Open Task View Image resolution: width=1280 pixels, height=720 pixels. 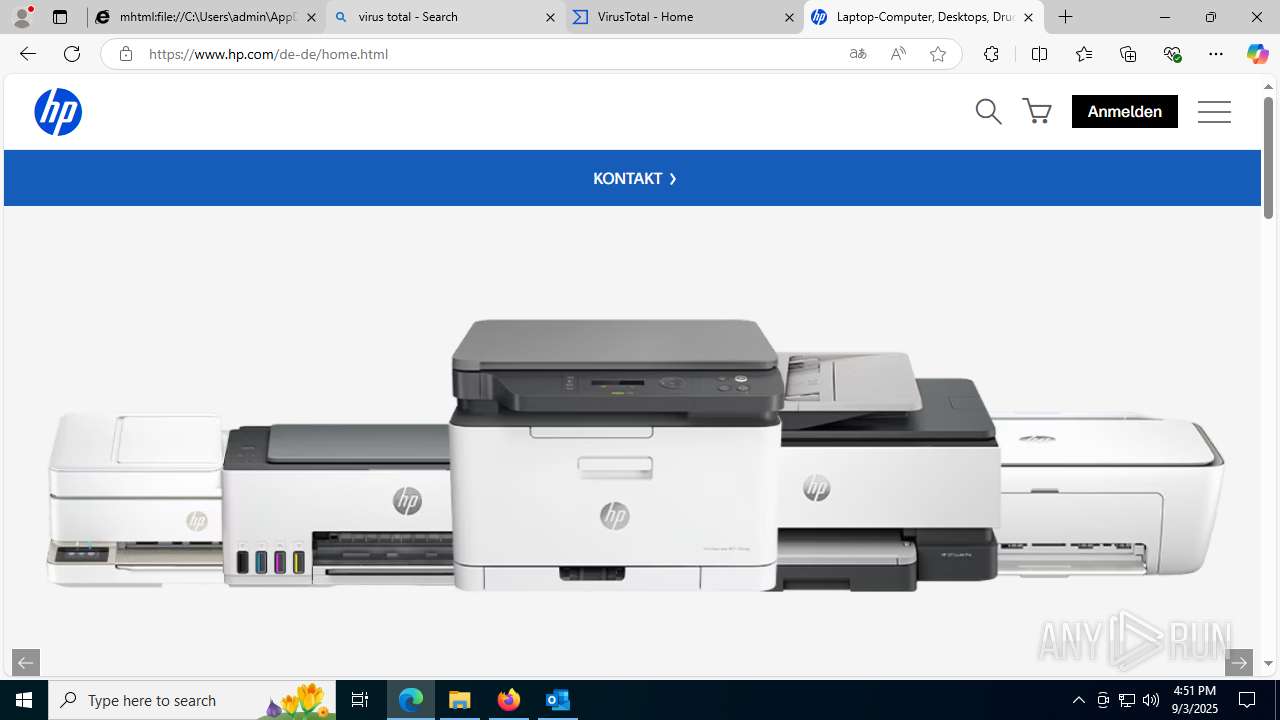360,700
